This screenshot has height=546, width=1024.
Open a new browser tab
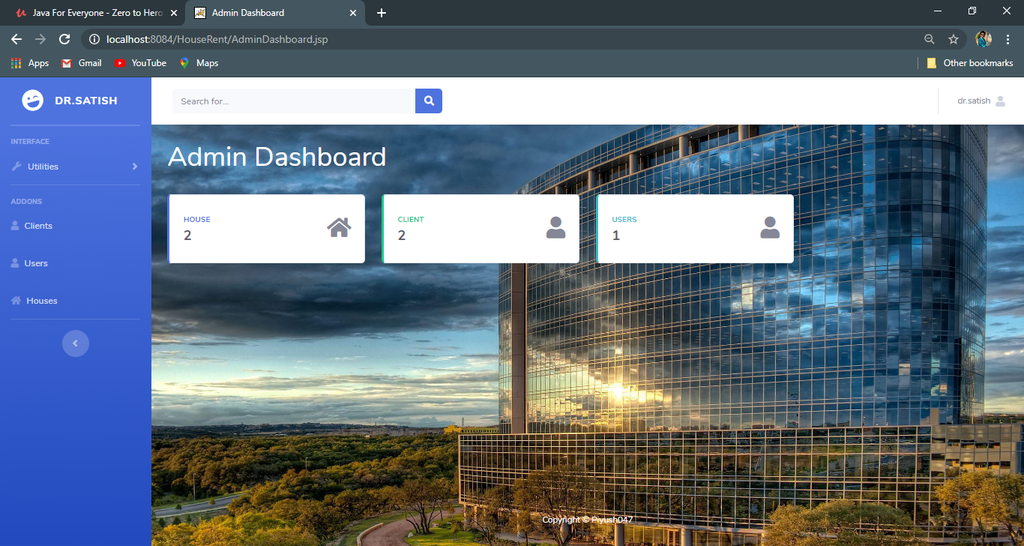pos(381,12)
